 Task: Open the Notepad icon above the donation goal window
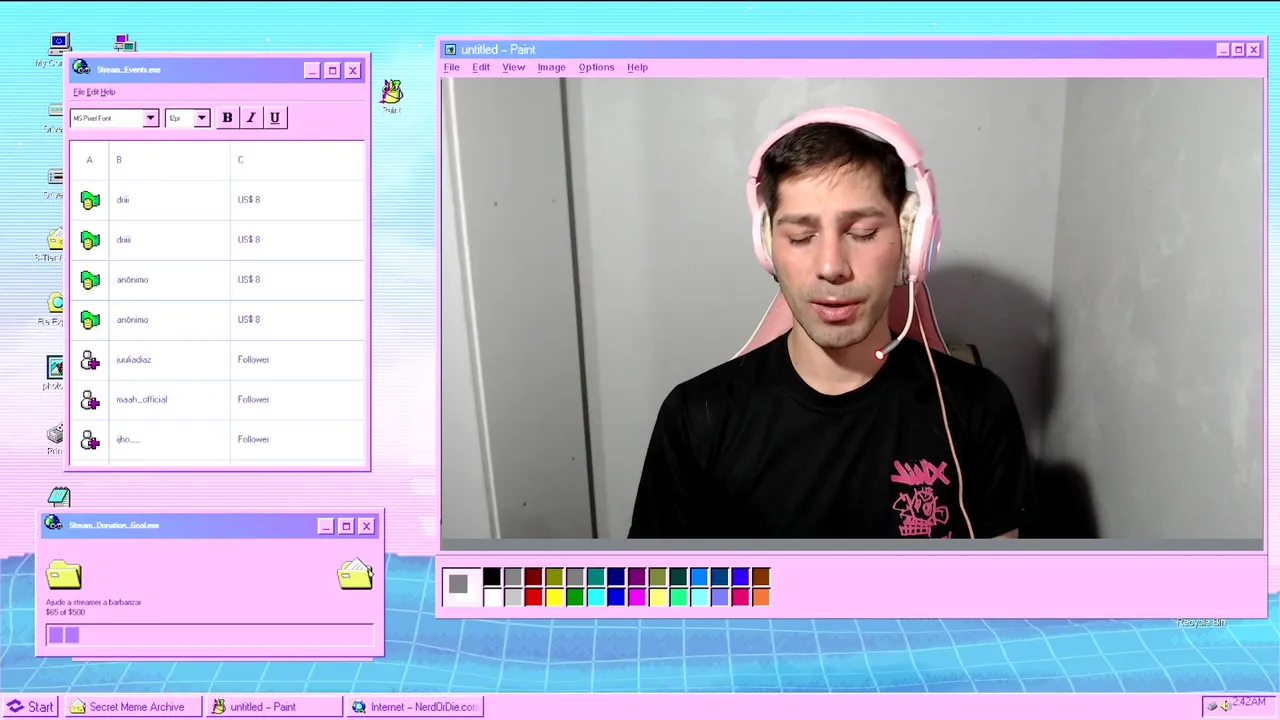(59, 496)
